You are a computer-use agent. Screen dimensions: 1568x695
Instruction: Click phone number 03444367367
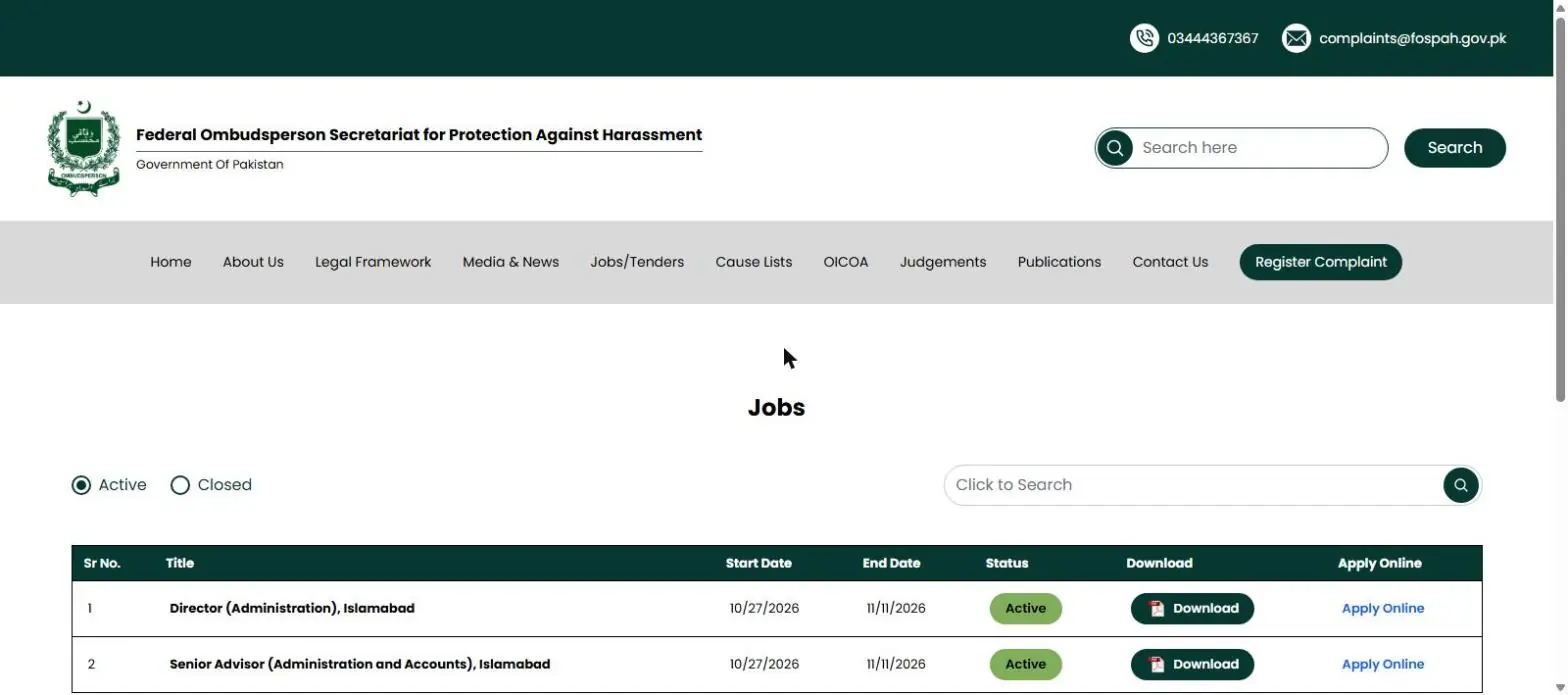click(1213, 39)
